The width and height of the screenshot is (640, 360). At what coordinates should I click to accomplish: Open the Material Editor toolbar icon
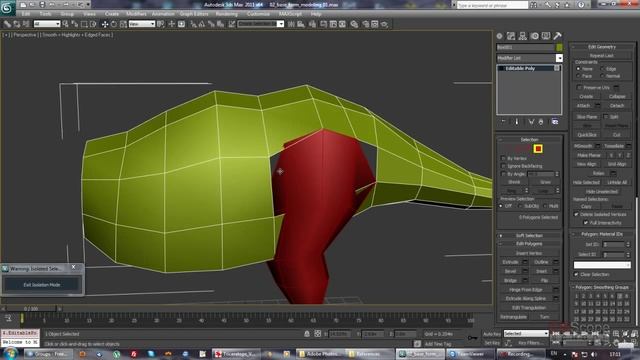pyautogui.click(x=354, y=24)
